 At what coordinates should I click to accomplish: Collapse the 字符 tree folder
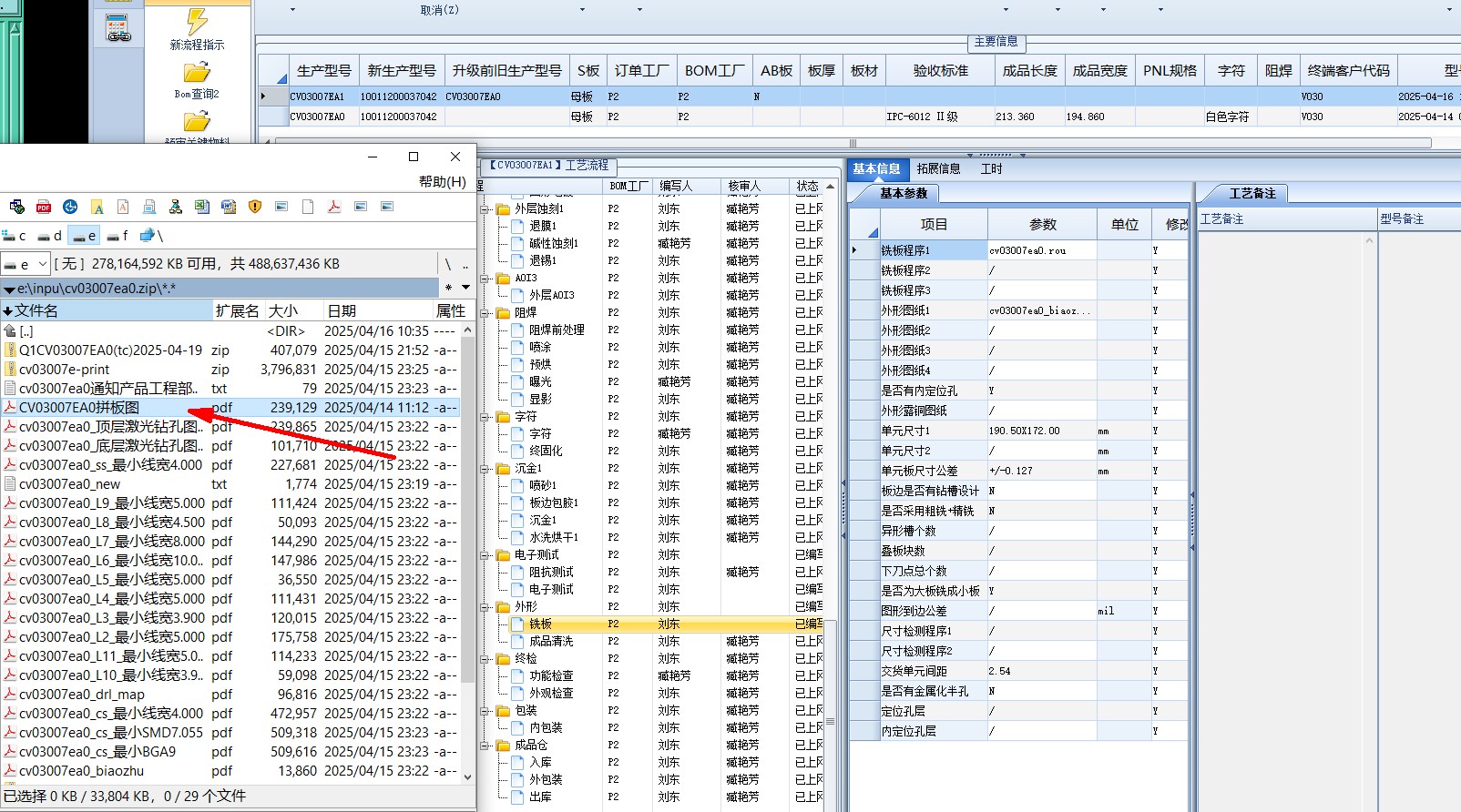point(486,416)
